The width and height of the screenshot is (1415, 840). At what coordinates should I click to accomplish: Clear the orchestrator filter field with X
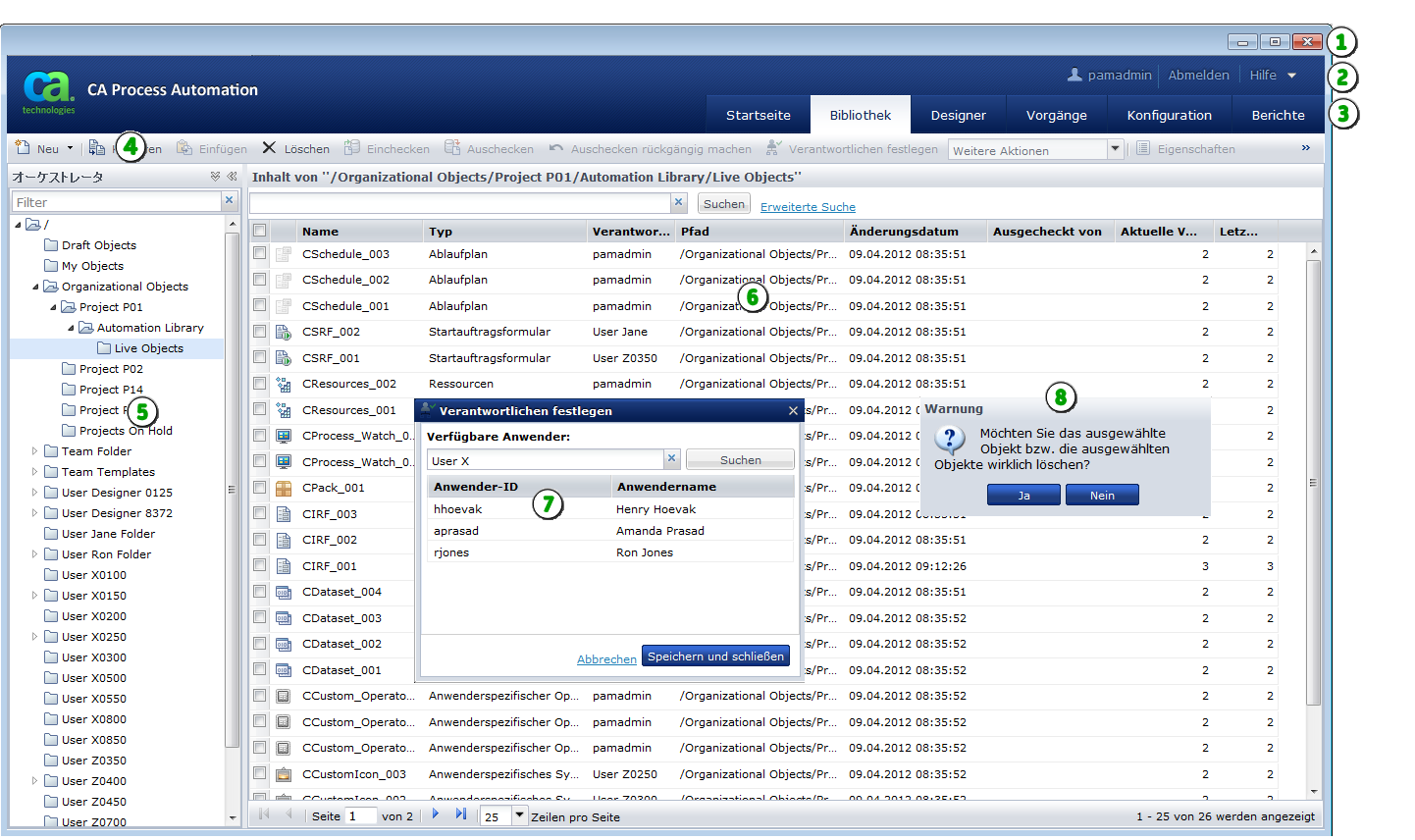pyautogui.click(x=230, y=201)
